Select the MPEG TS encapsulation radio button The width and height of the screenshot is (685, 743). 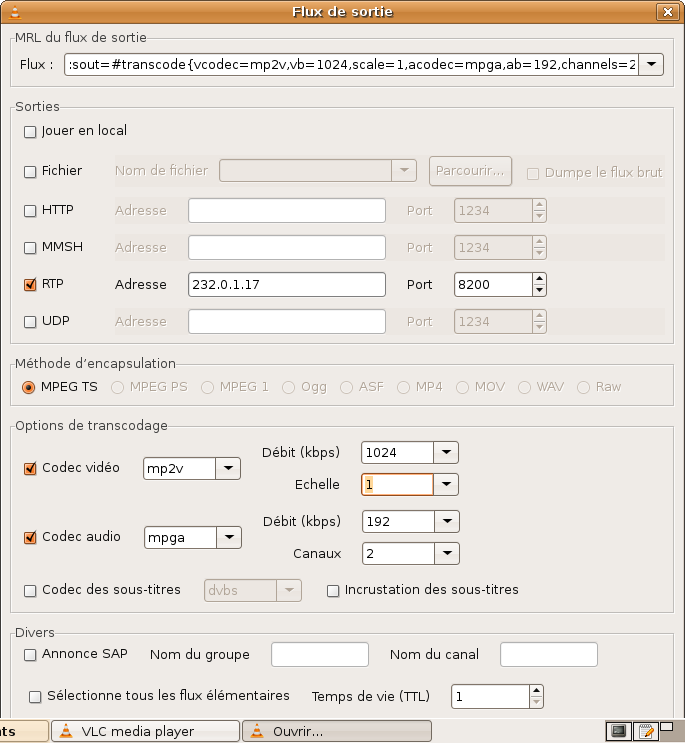click(x=28, y=388)
